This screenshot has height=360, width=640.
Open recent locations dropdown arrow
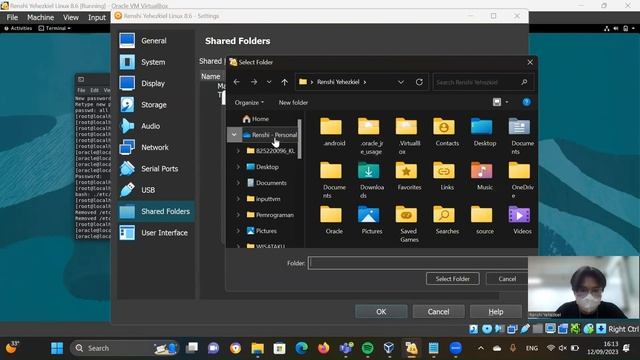click(x=269, y=82)
